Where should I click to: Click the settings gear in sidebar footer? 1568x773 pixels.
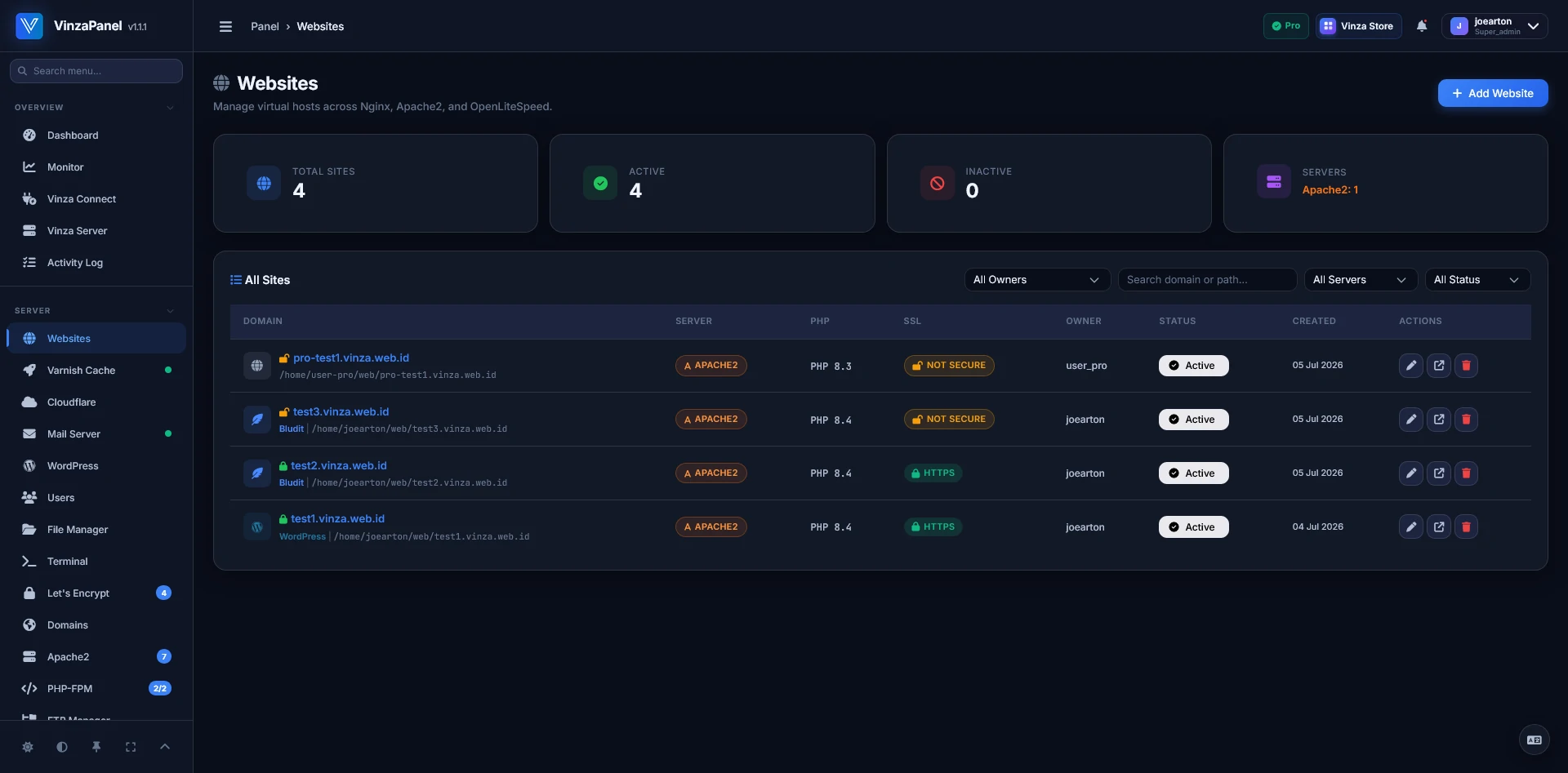[x=28, y=747]
